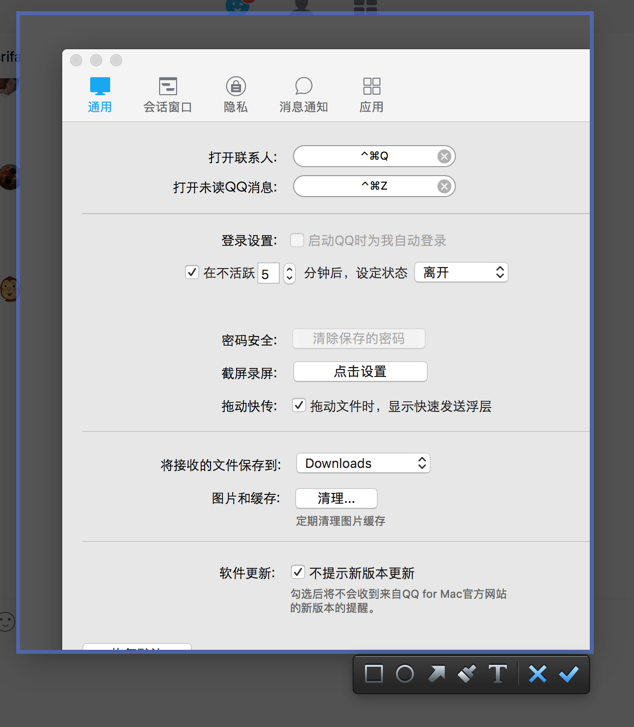
Task: Switch to the 消息通知 tab
Action: tap(303, 95)
